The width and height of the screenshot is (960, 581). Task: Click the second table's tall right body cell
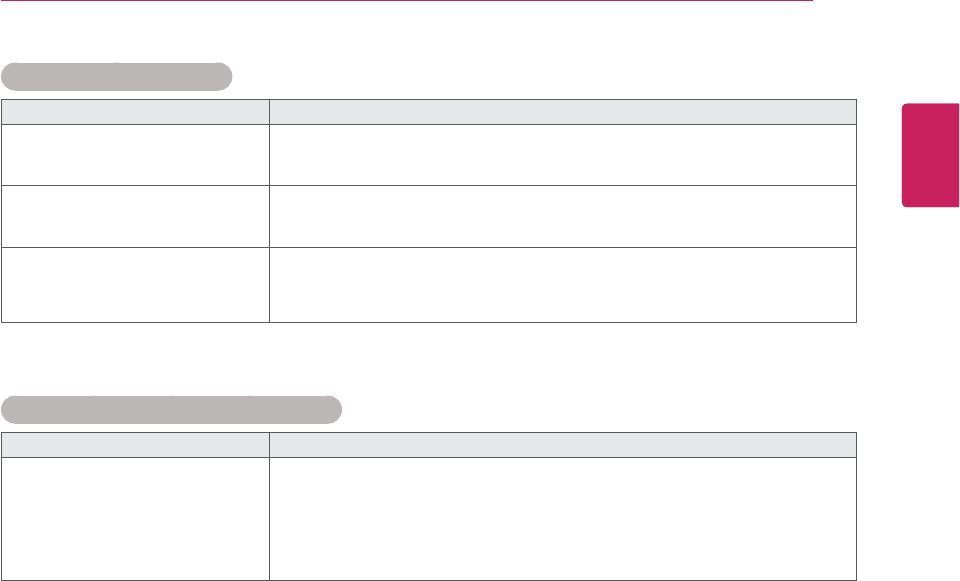pyautogui.click(x=562, y=518)
